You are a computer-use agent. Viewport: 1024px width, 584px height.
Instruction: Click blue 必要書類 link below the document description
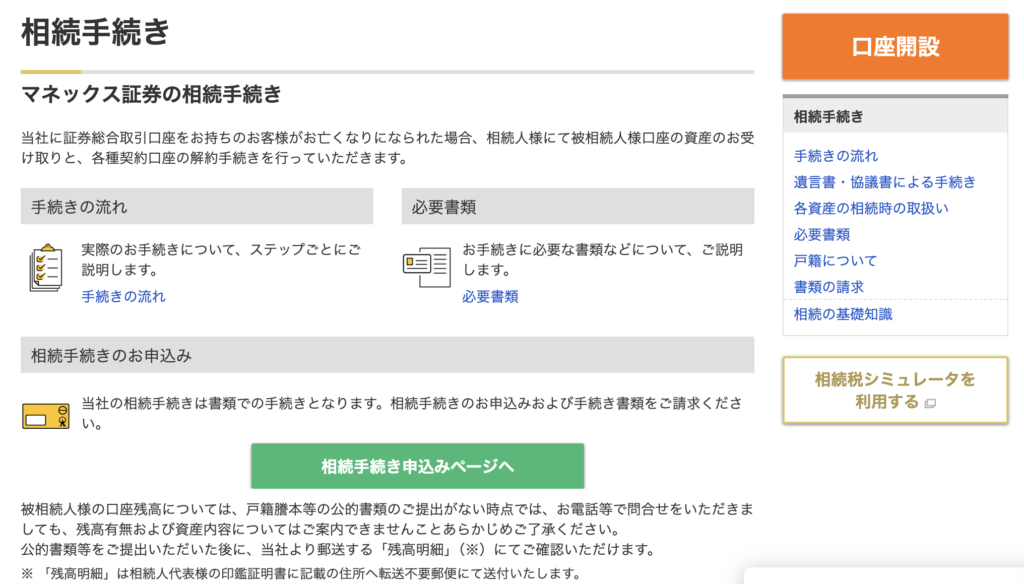tap(490, 296)
